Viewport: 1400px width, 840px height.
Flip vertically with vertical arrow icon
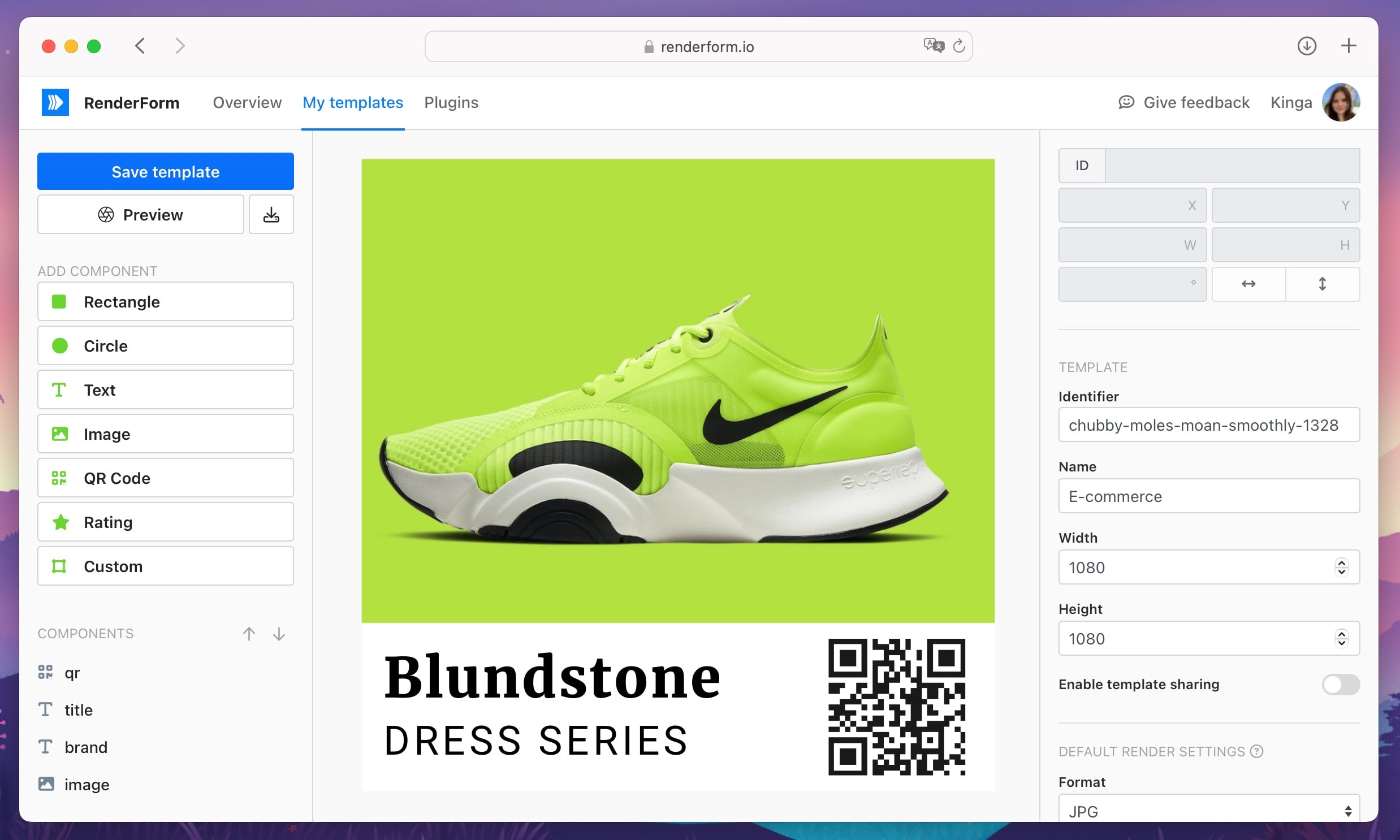[x=1323, y=284]
